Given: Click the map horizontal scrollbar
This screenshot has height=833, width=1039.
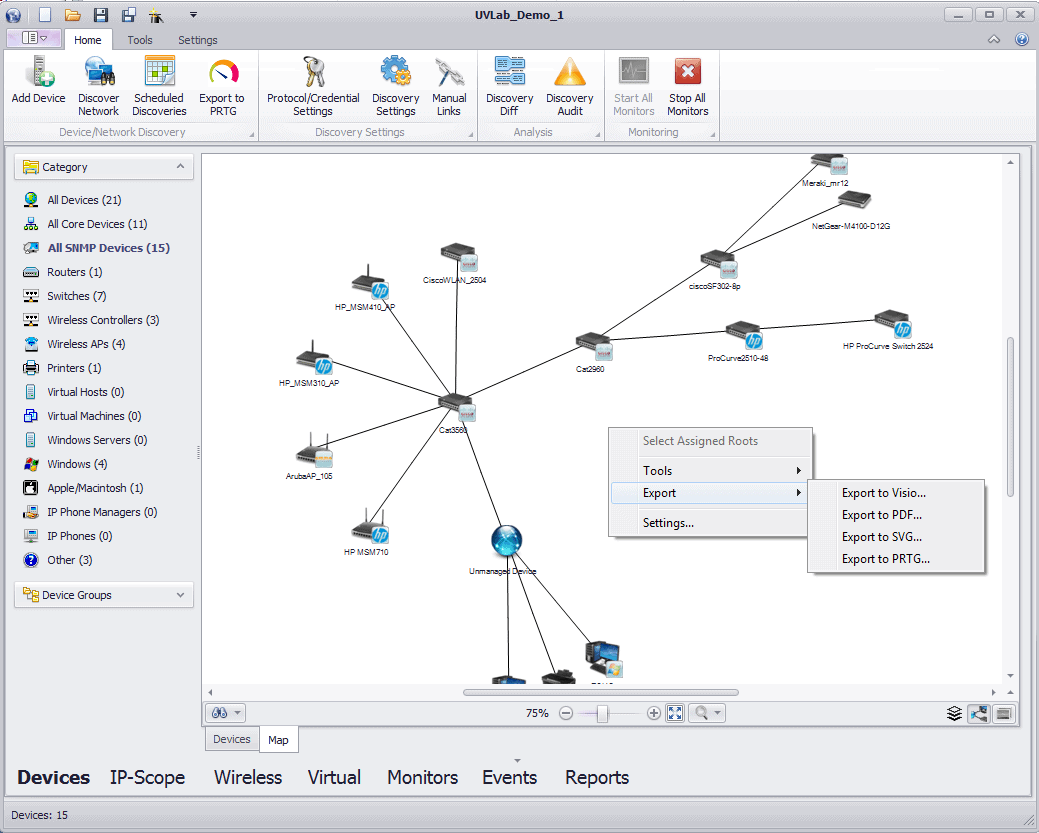Looking at the screenshot, I should coord(600,693).
